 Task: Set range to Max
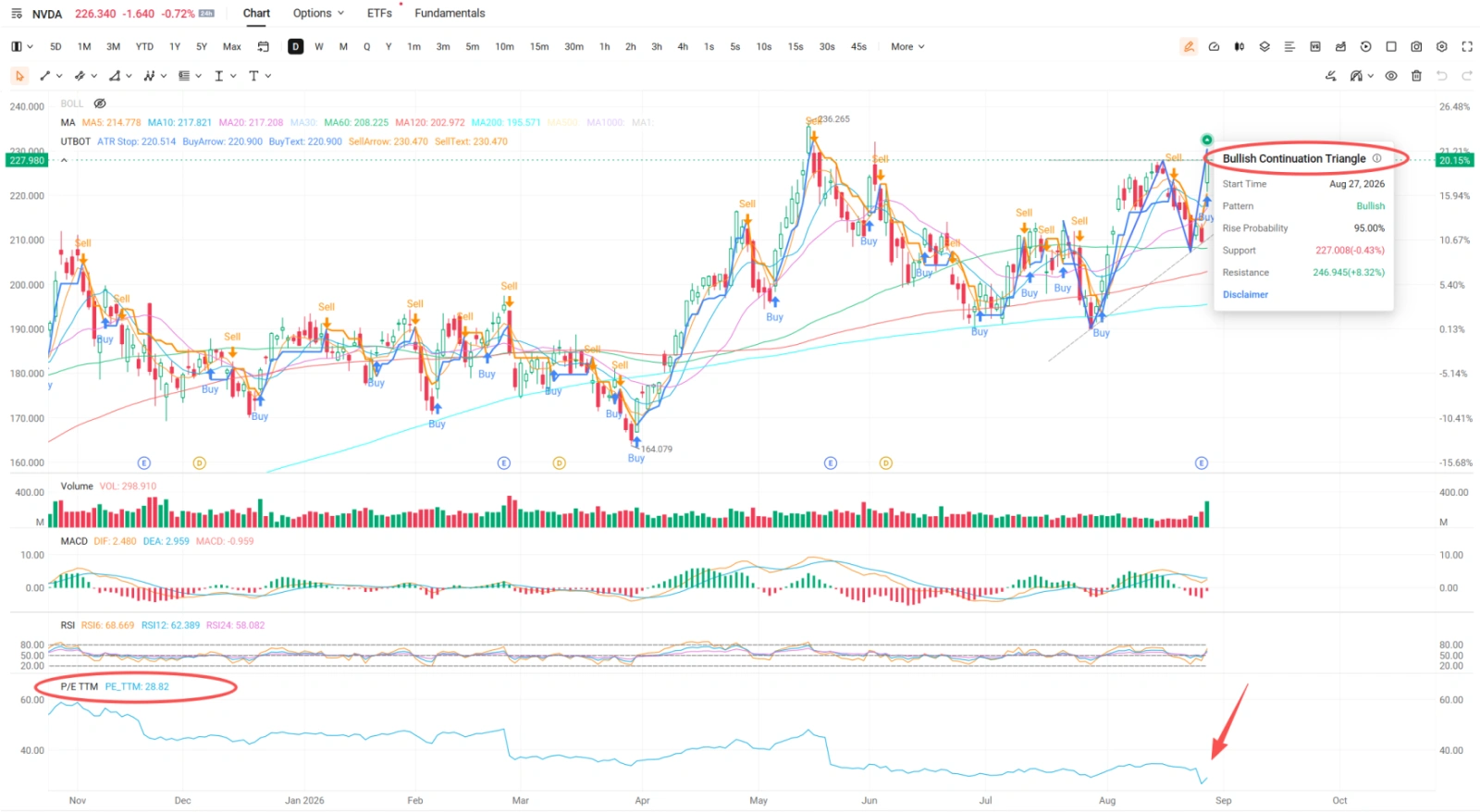(x=232, y=46)
